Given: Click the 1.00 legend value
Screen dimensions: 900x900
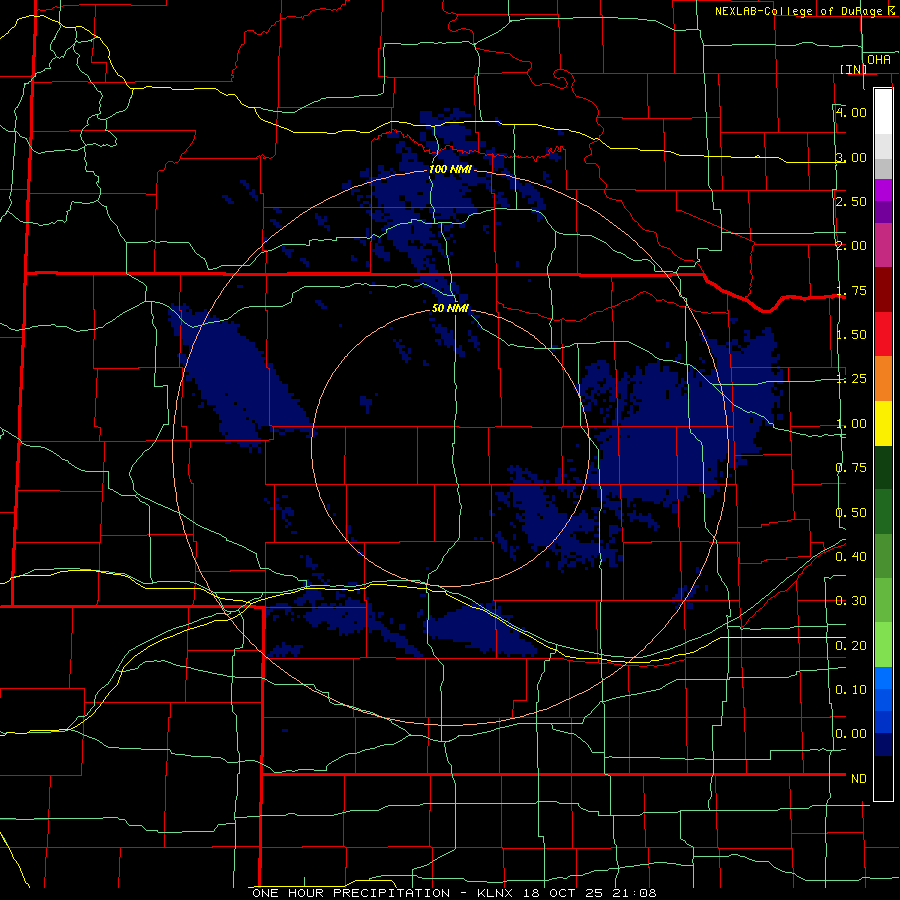Looking at the screenshot, I should [x=851, y=424].
